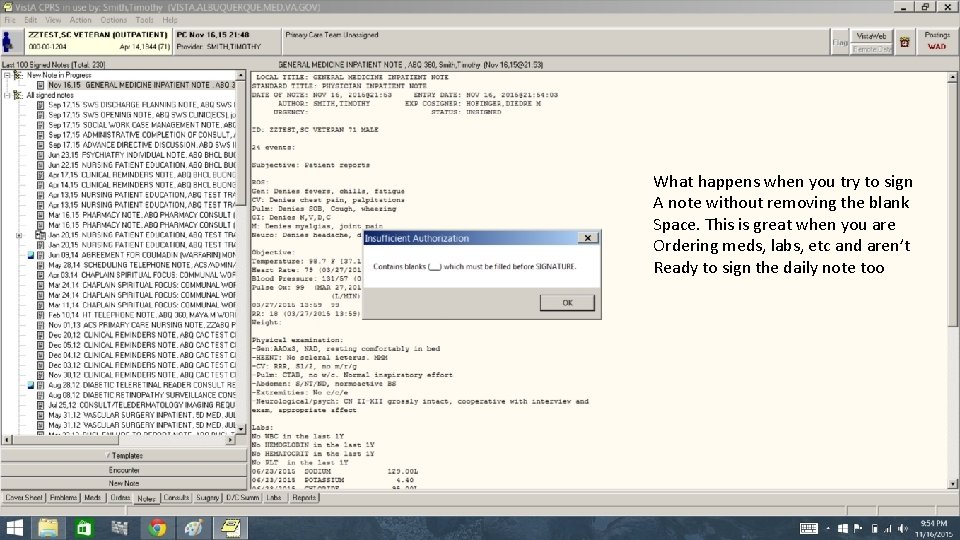Expand the Jan 20,15 Nursing Patient Education node
Screen dimensions: 960x540
19,235
